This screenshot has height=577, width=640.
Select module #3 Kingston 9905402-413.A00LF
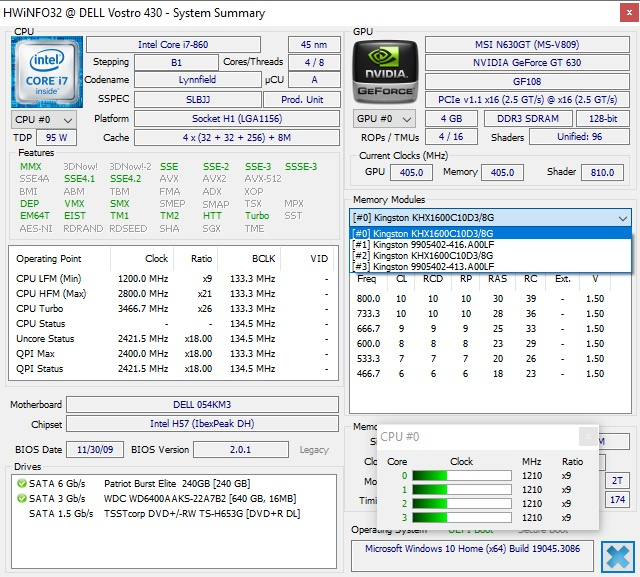coord(491,266)
